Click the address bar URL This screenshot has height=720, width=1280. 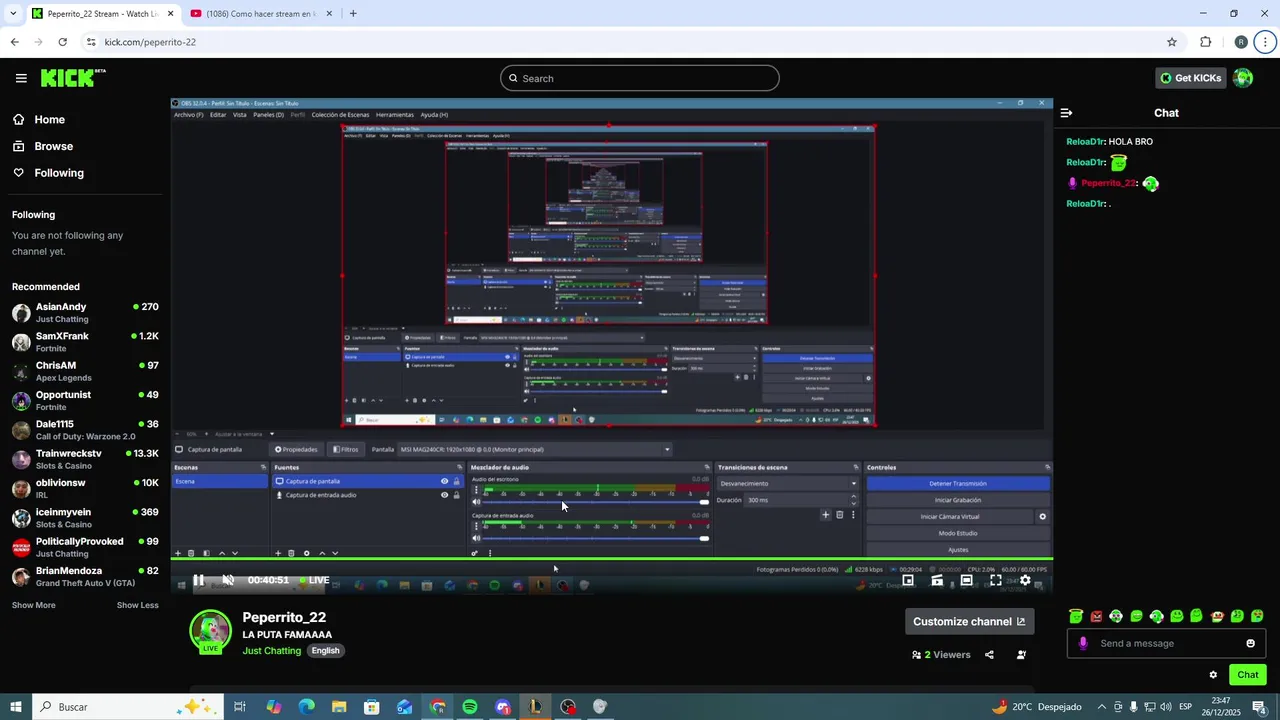point(150,42)
